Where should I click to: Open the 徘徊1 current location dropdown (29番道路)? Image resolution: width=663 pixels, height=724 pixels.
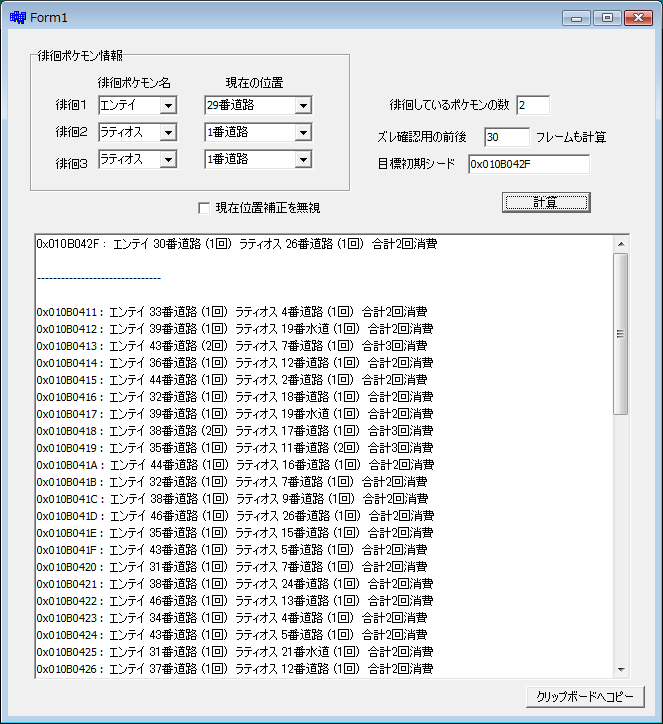[303, 105]
